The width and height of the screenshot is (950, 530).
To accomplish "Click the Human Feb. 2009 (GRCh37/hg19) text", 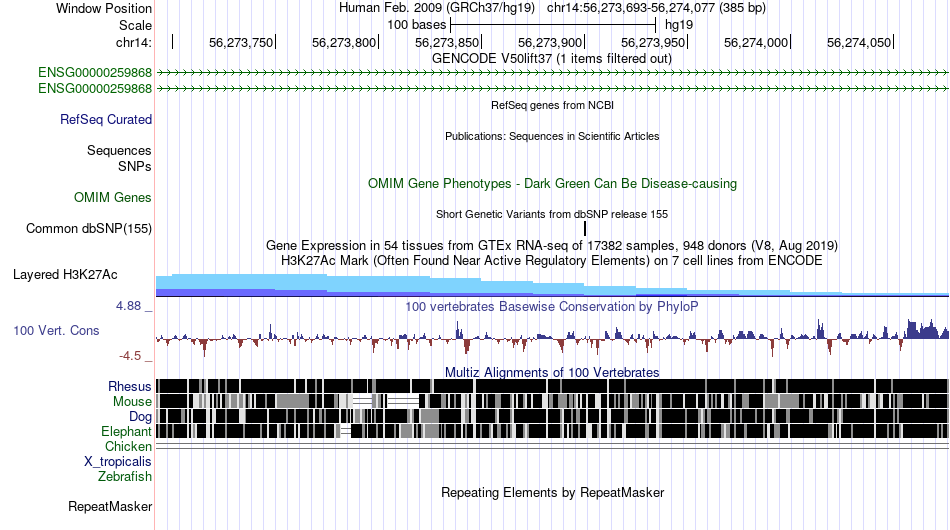I will pyautogui.click(x=436, y=8).
